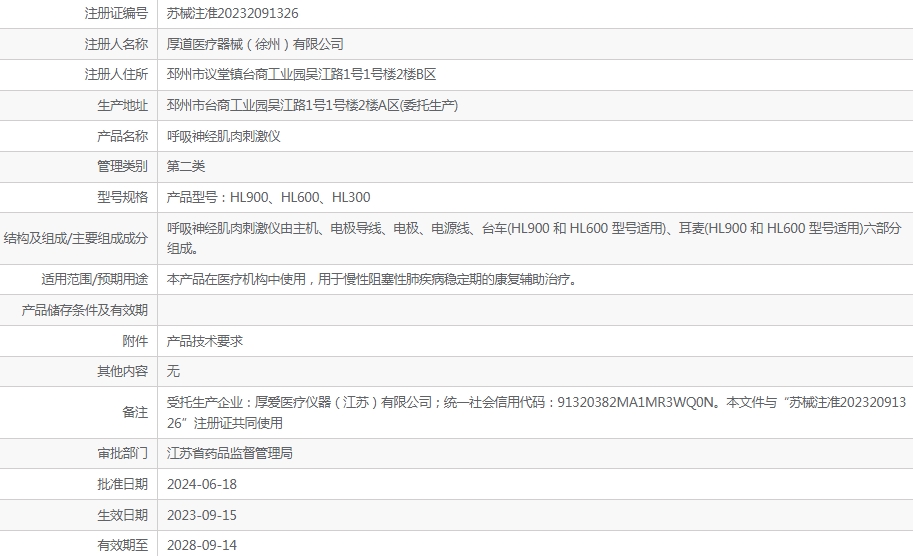Select the label 型号规格
This screenshot has width=913, height=556.
[123, 197]
